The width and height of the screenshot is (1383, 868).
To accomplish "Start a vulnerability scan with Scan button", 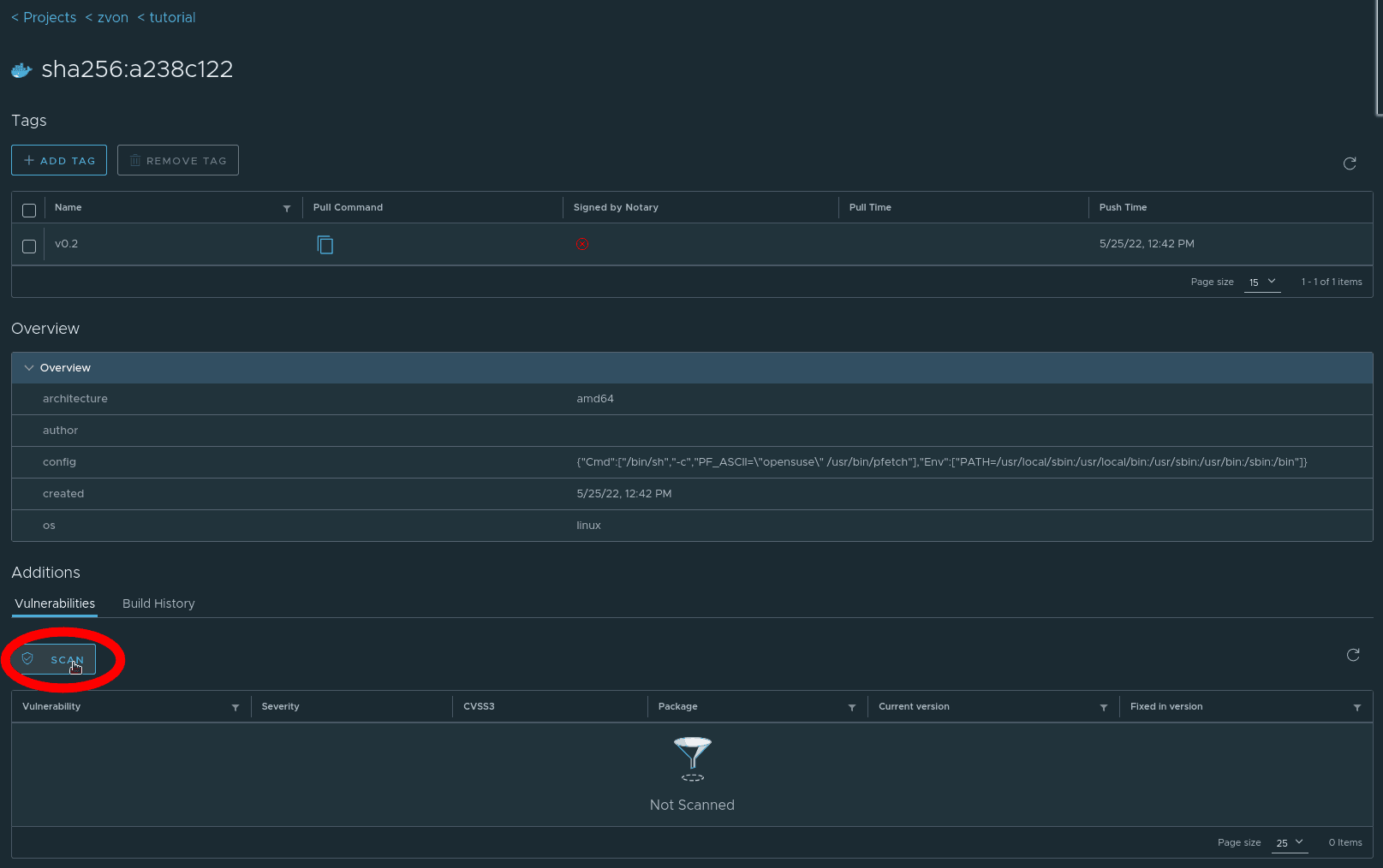I will 57,659.
